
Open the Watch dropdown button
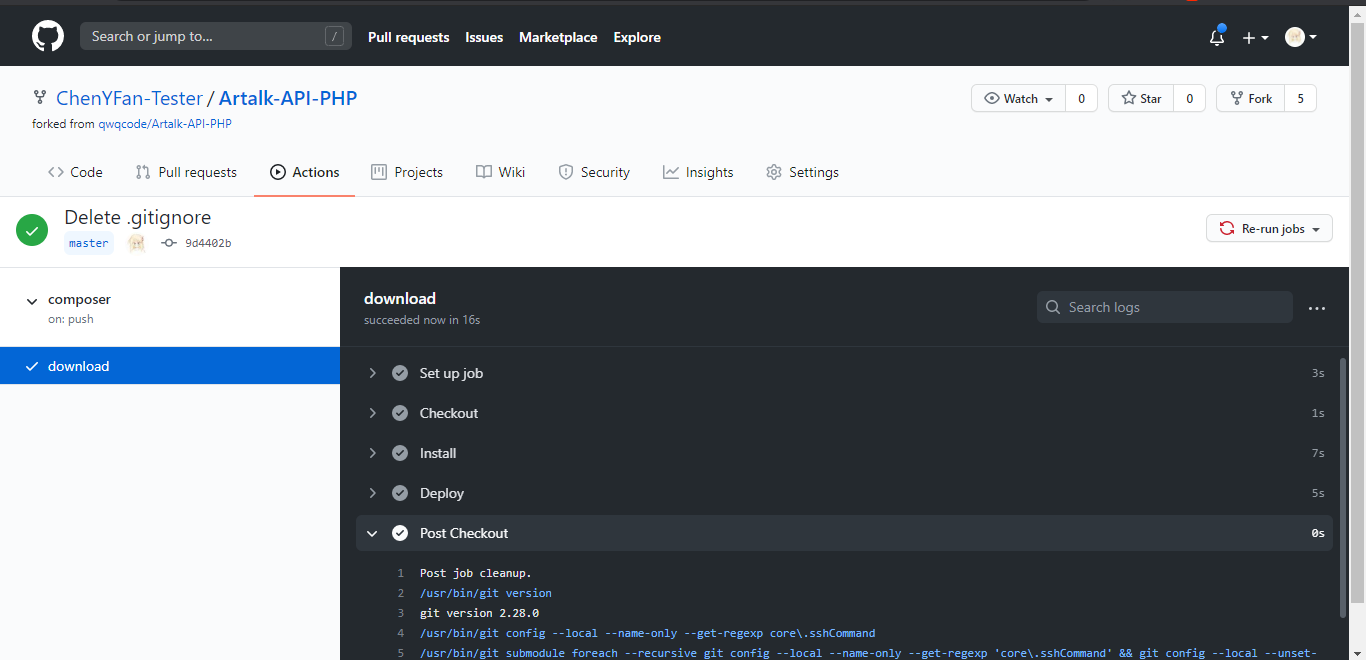1019,98
